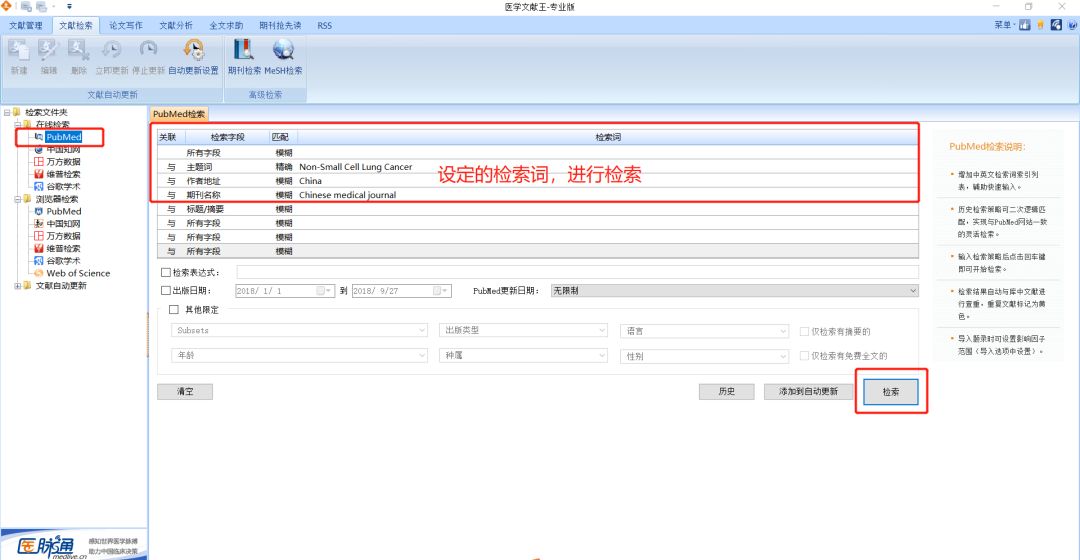Click the 检索表达式 input field

[x=577, y=273]
